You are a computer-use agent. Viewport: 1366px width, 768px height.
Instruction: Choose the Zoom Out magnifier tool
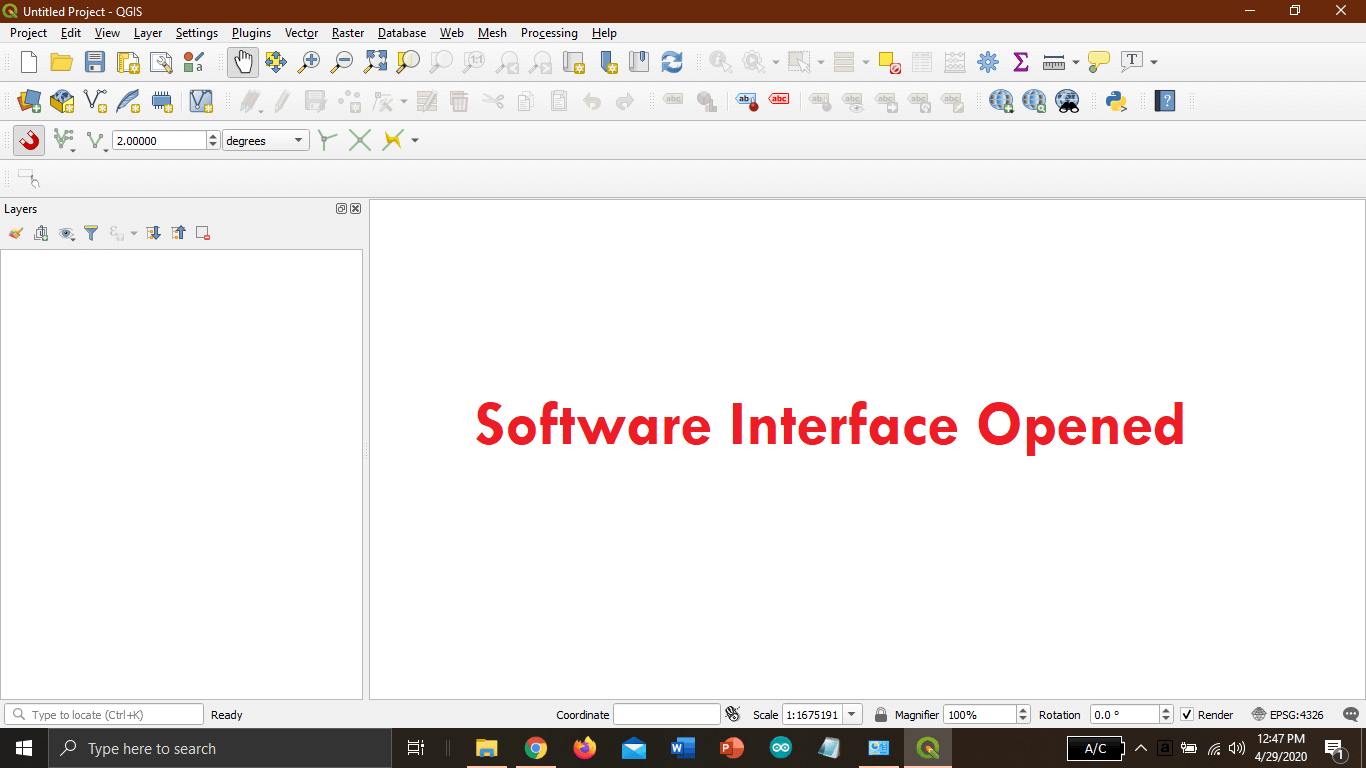pyautogui.click(x=342, y=62)
